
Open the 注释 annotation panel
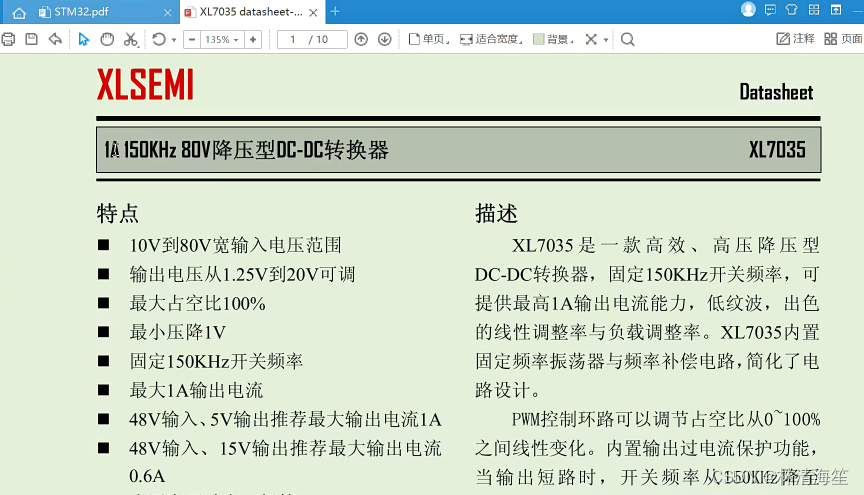(795, 39)
